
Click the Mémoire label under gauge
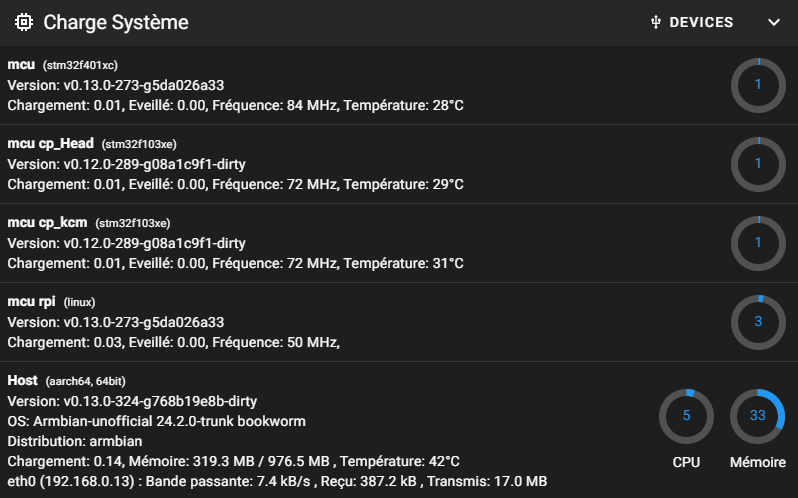[x=758, y=462]
